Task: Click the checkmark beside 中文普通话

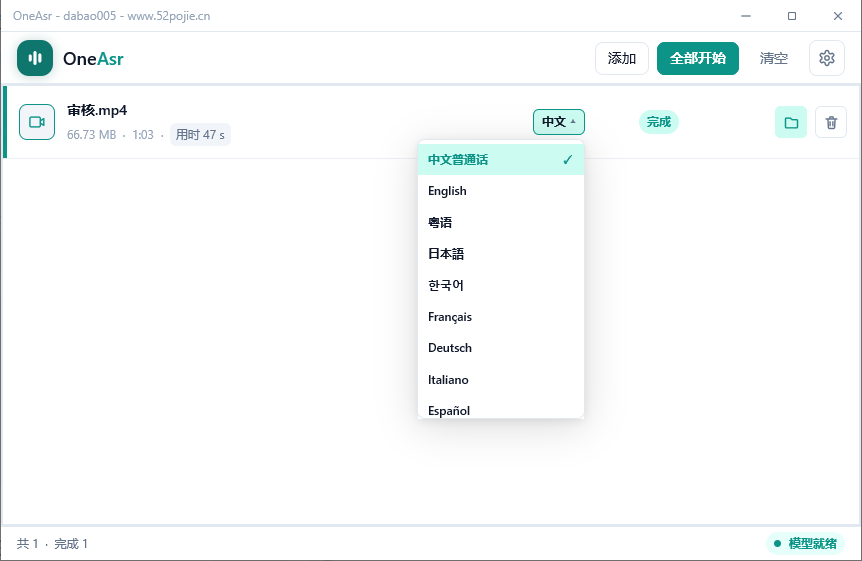Action: 567,160
